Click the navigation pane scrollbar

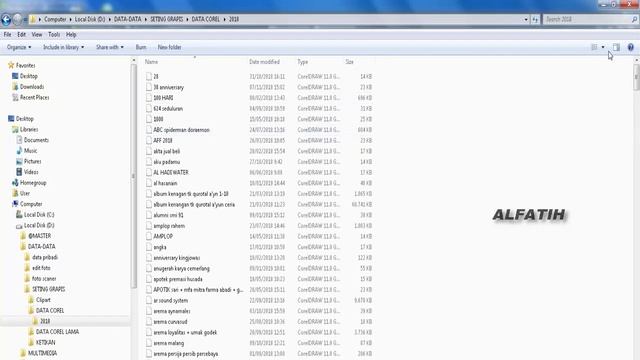133,176
